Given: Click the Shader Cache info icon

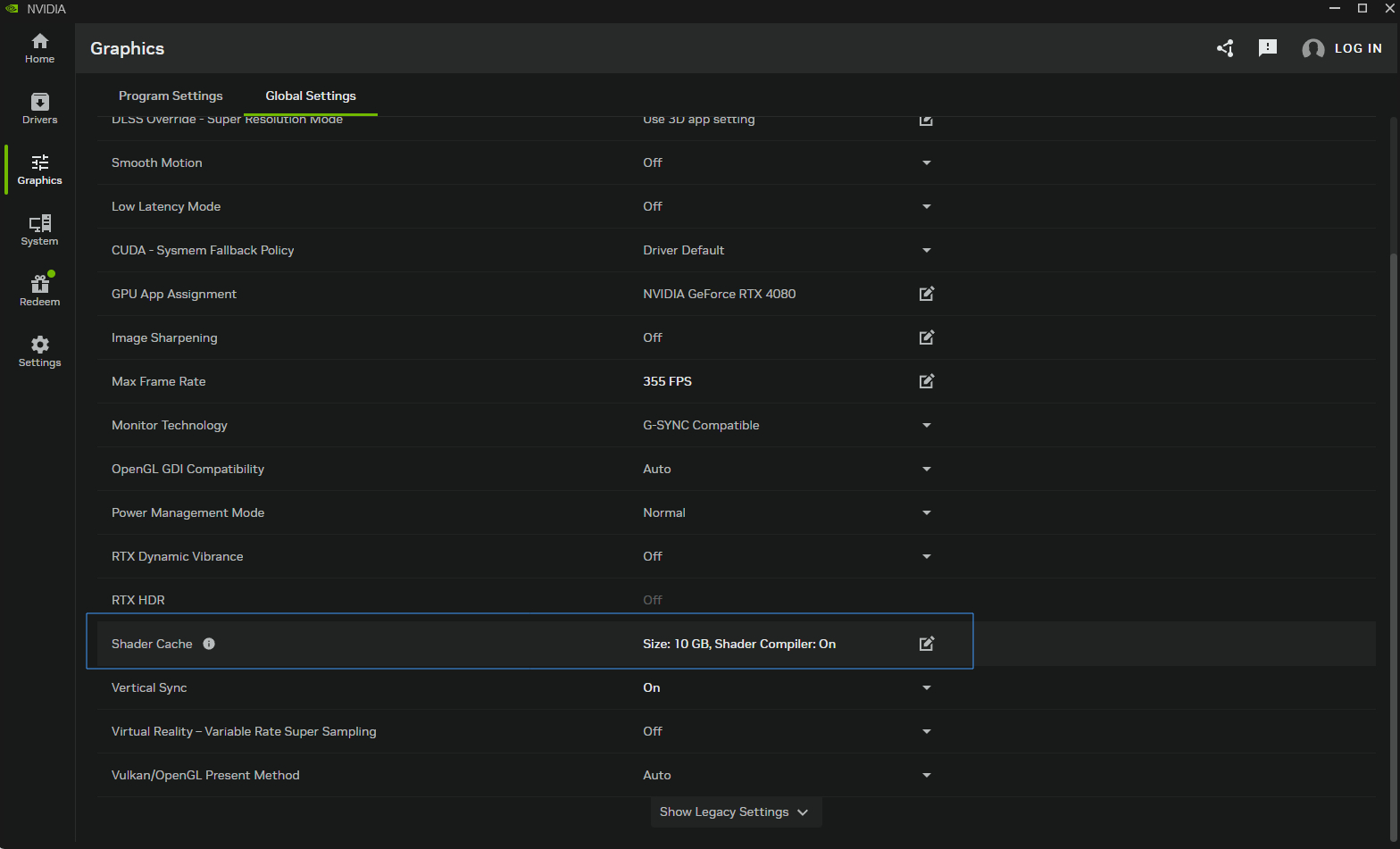Looking at the screenshot, I should pos(209,644).
